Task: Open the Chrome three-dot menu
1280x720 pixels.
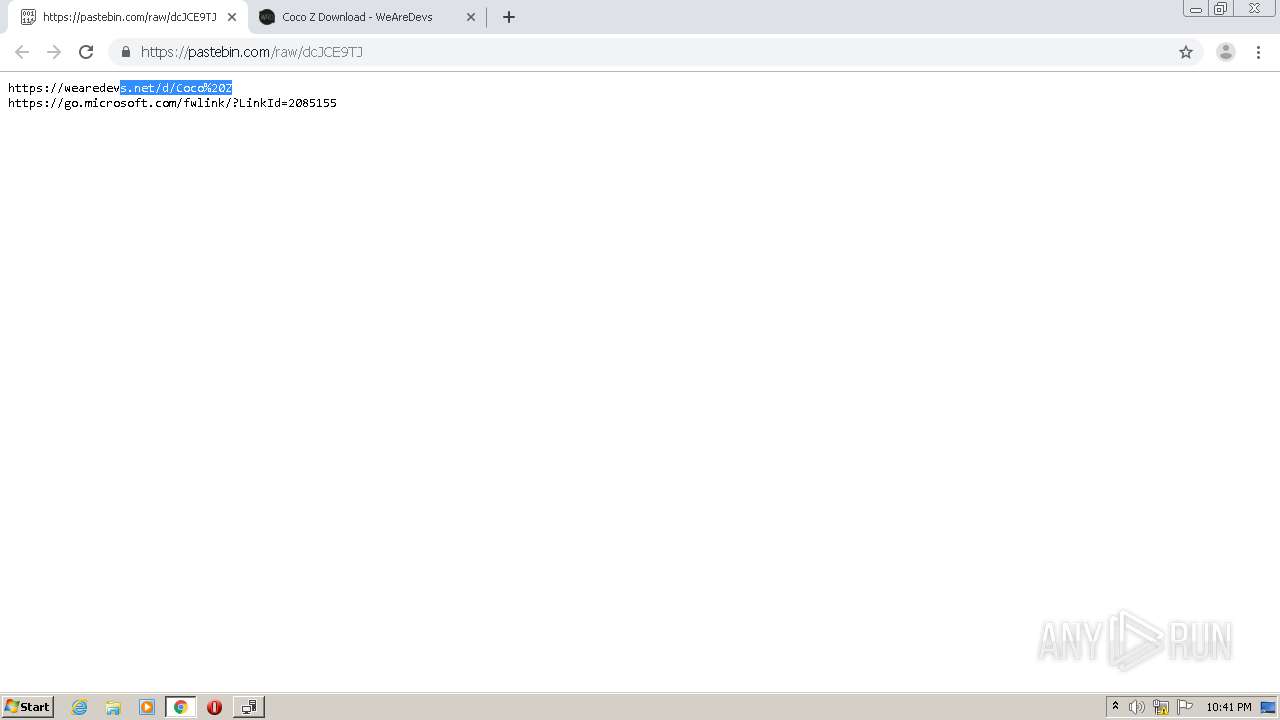Action: (x=1258, y=52)
